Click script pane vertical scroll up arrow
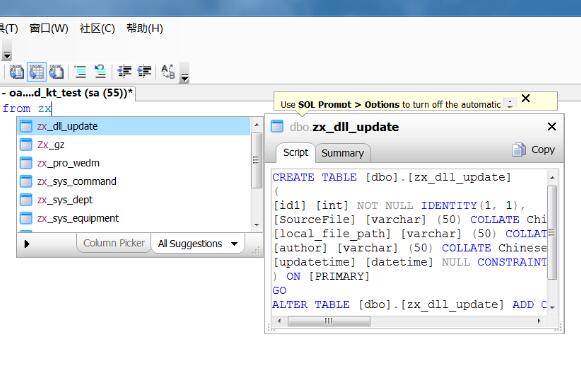 click(552, 177)
